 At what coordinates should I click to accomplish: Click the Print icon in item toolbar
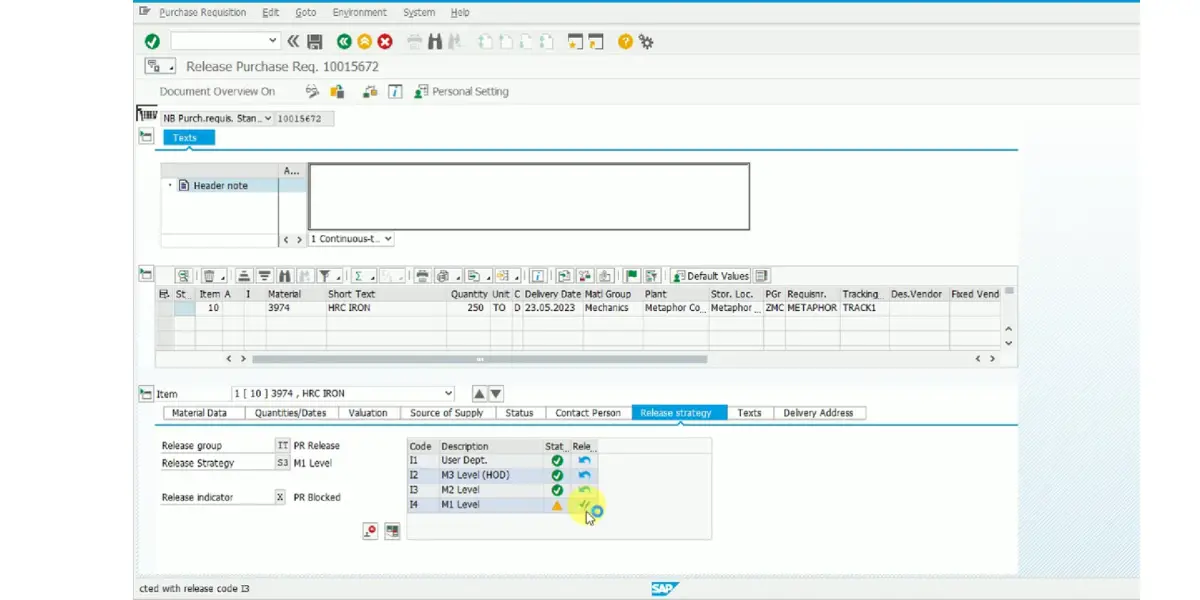click(422, 276)
